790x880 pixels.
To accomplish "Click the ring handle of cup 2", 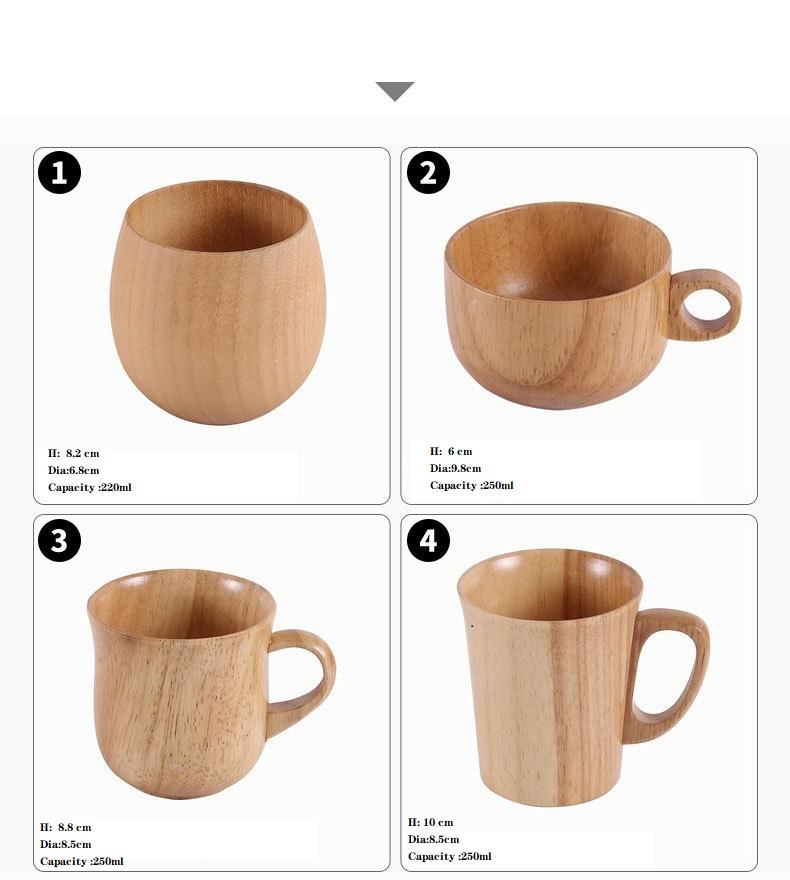I will click(706, 305).
